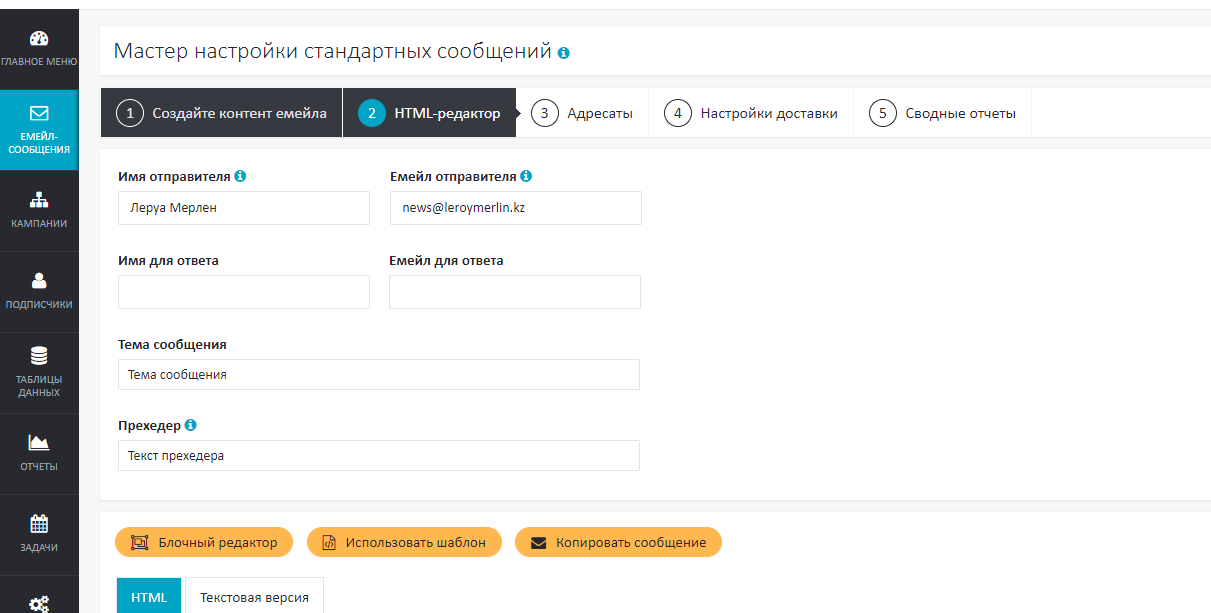Open Таблицы данных database icon

[x=39, y=356]
